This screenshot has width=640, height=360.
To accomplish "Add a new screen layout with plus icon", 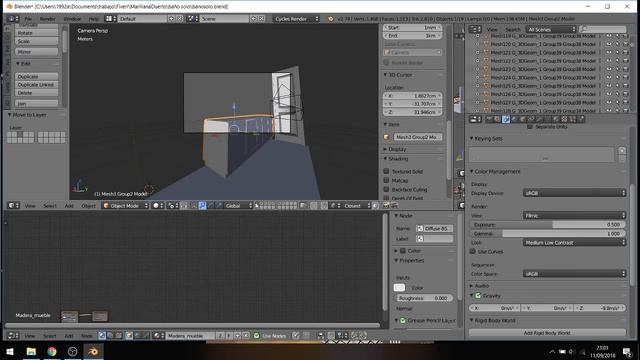I will point(171,19).
